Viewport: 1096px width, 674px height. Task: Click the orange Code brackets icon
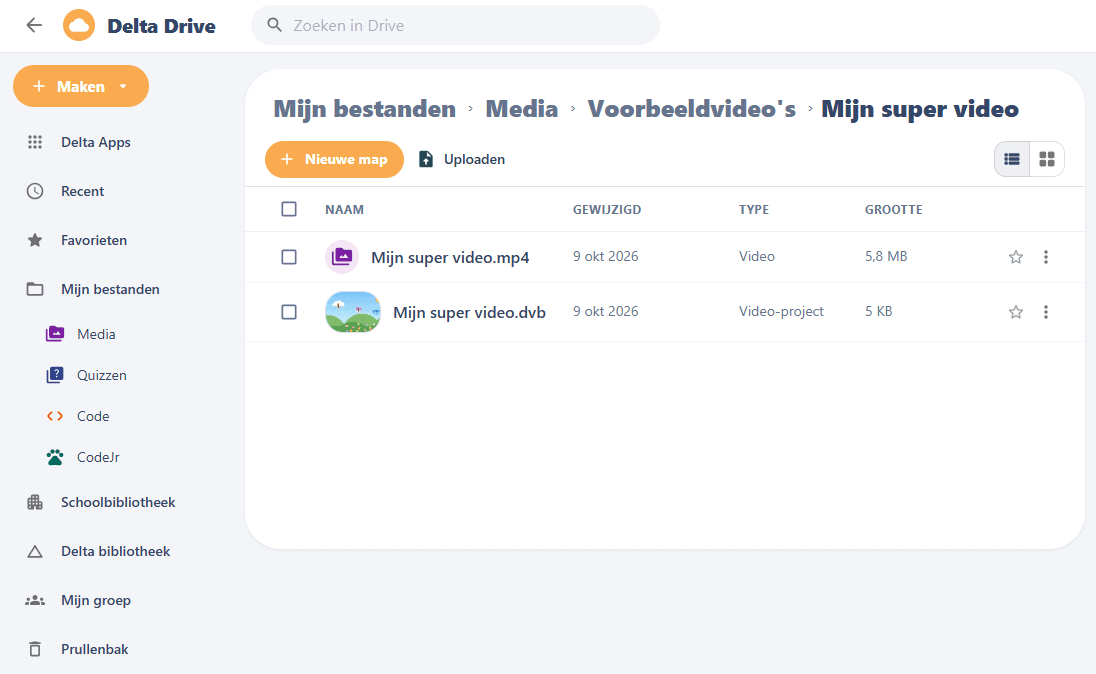click(x=55, y=416)
